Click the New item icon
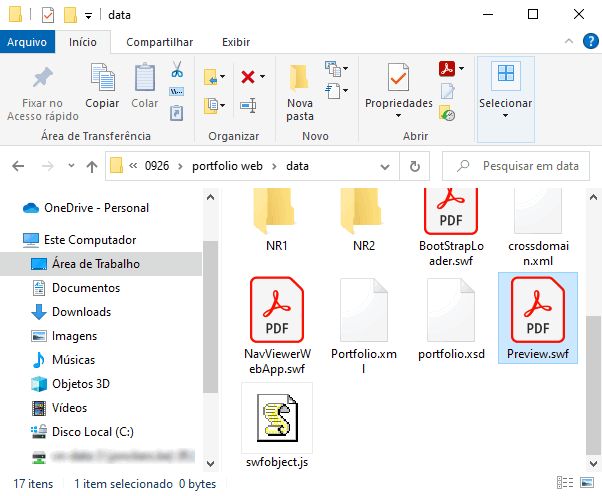This screenshot has height=496, width=602. (332, 69)
